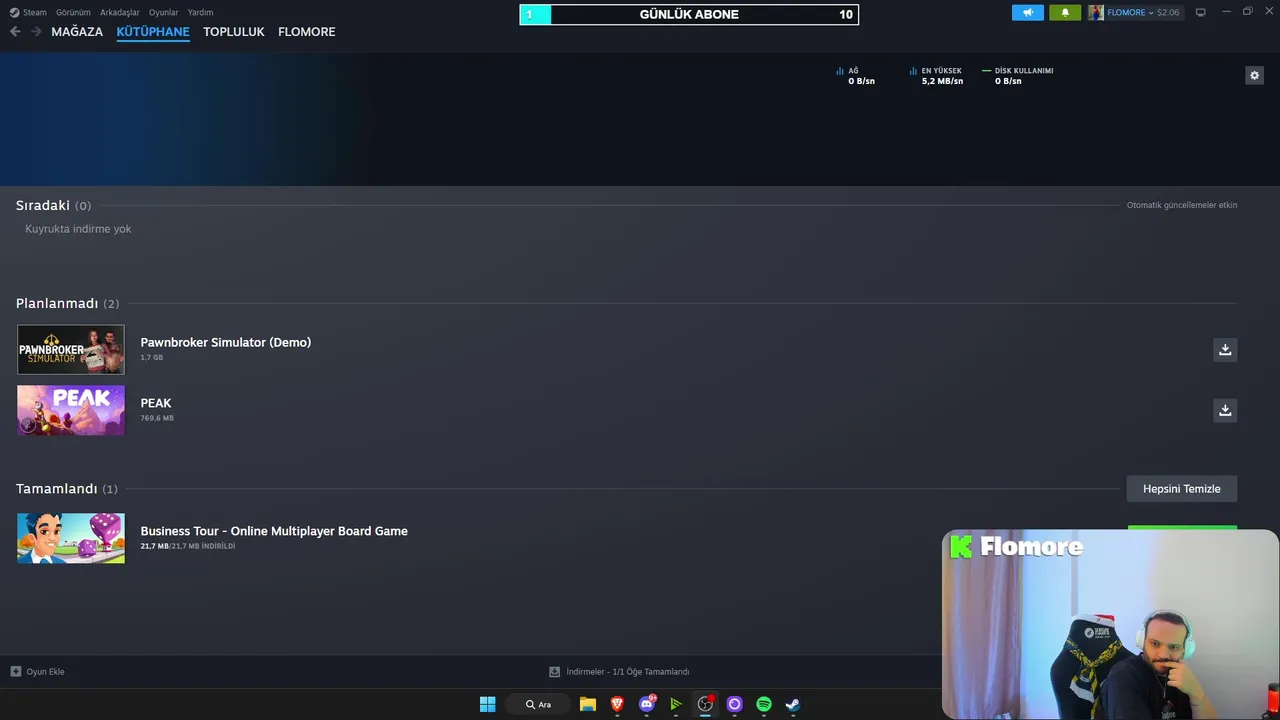Click the Tamamlandı (1) section header
This screenshot has height=720, width=1280.
point(67,489)
